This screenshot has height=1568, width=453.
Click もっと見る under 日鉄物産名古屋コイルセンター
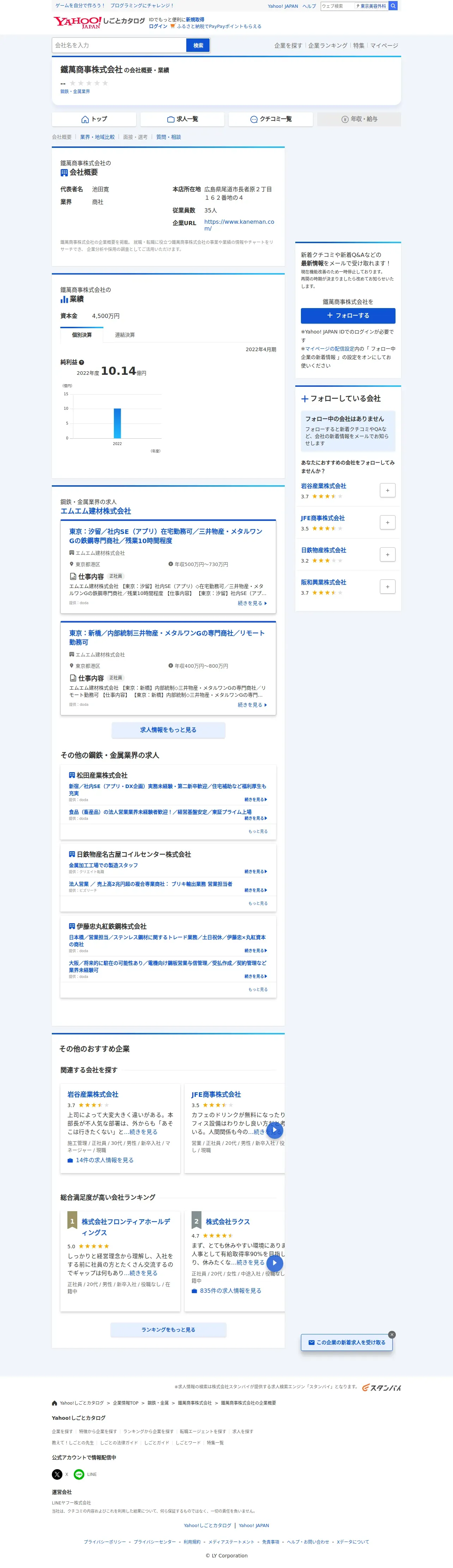[x=258, y=903]
